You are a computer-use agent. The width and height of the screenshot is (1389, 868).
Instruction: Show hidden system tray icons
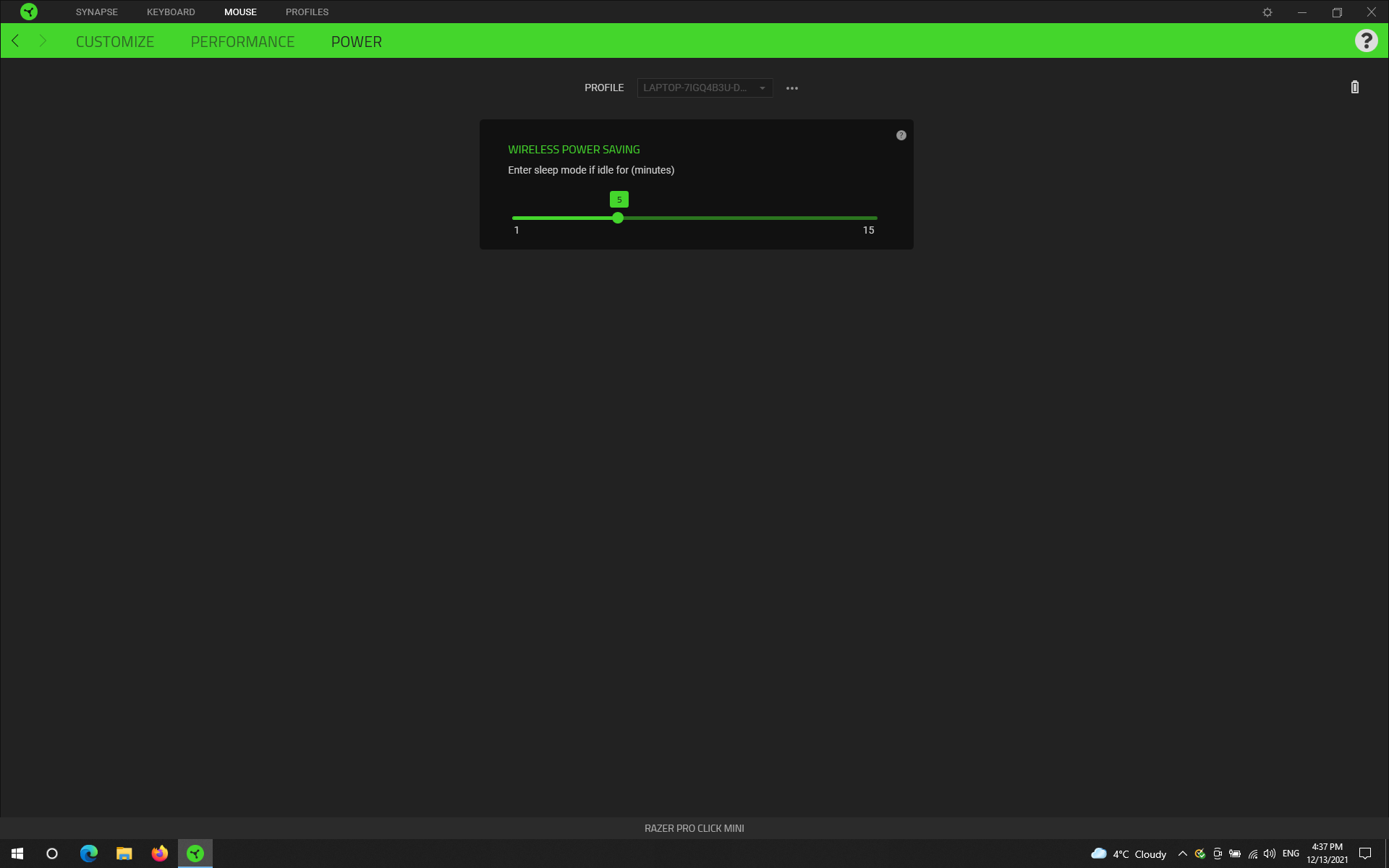(1183, 854)
